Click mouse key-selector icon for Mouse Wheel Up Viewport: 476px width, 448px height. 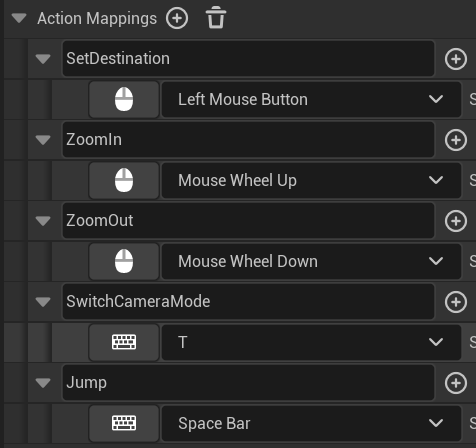click(124, 180)
